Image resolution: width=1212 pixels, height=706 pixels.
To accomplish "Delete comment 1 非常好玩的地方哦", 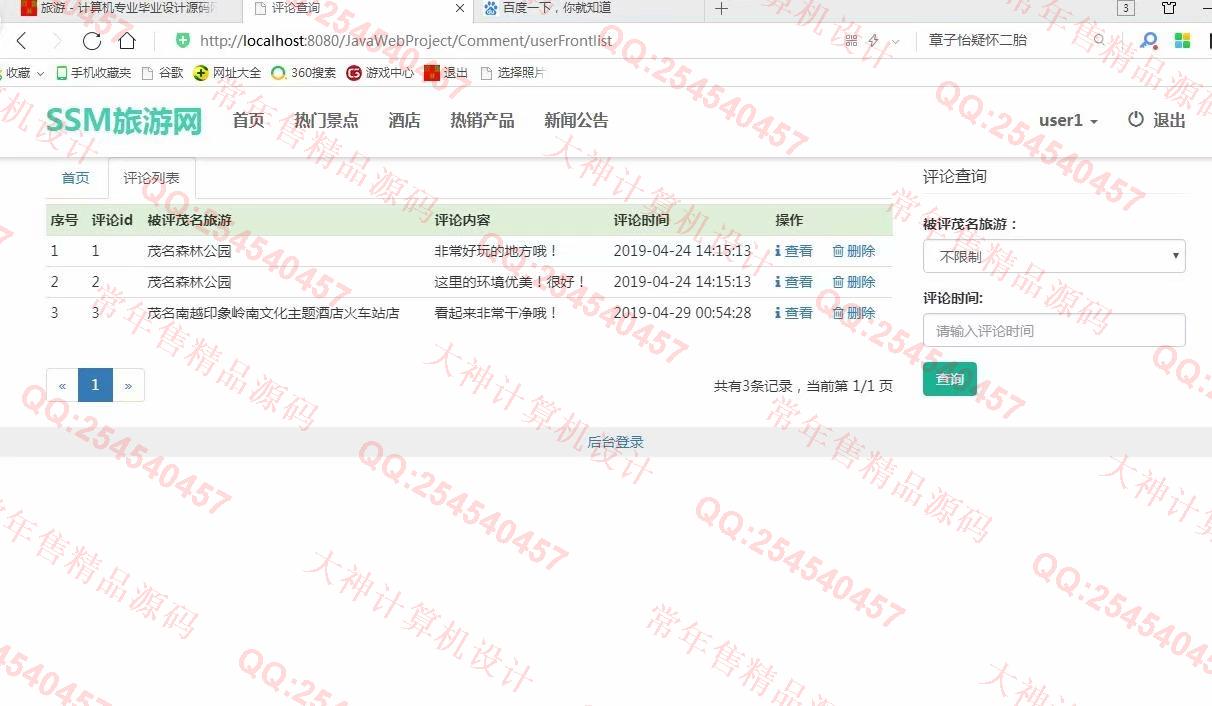I will tap(854, 251).
